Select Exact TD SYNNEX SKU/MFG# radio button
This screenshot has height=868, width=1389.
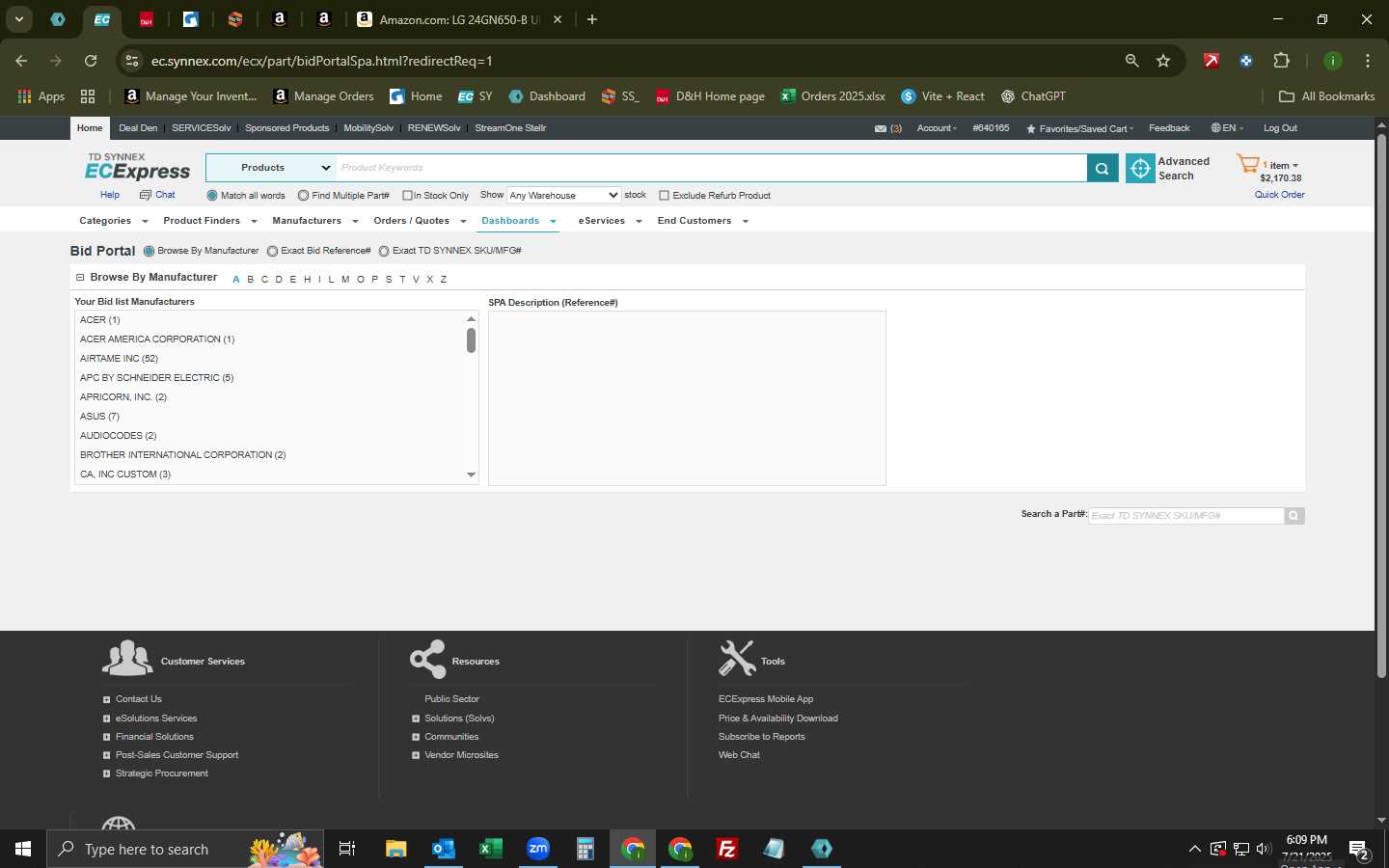tap(384, 251)
